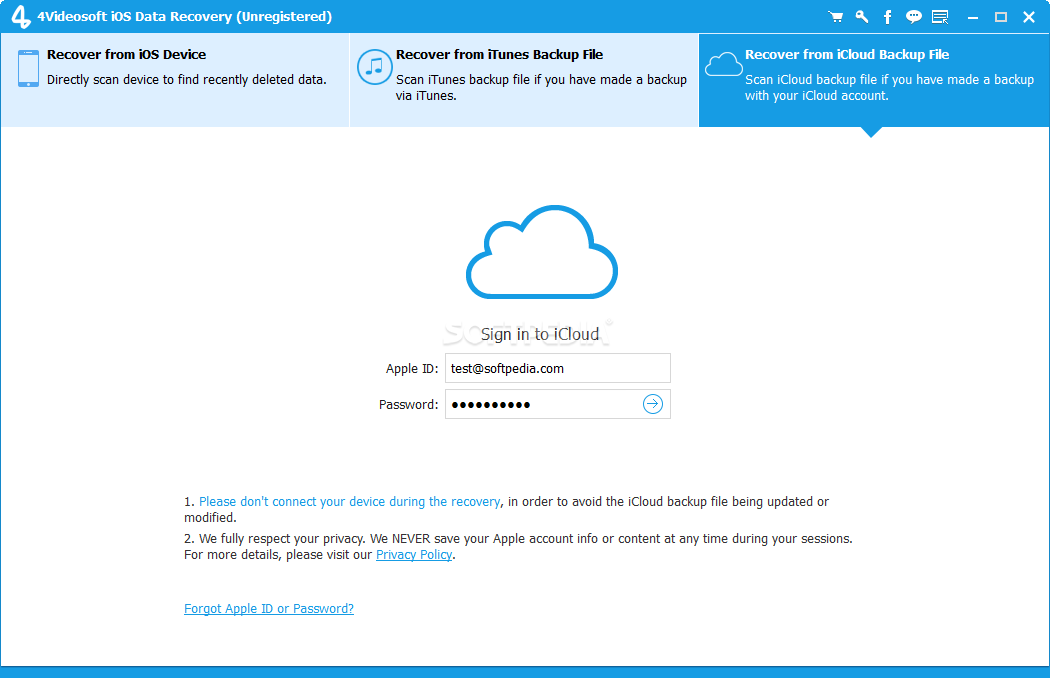Screen dimensions: 1050x678
Task: Open the Privacy Policy link
Action: 414,555
